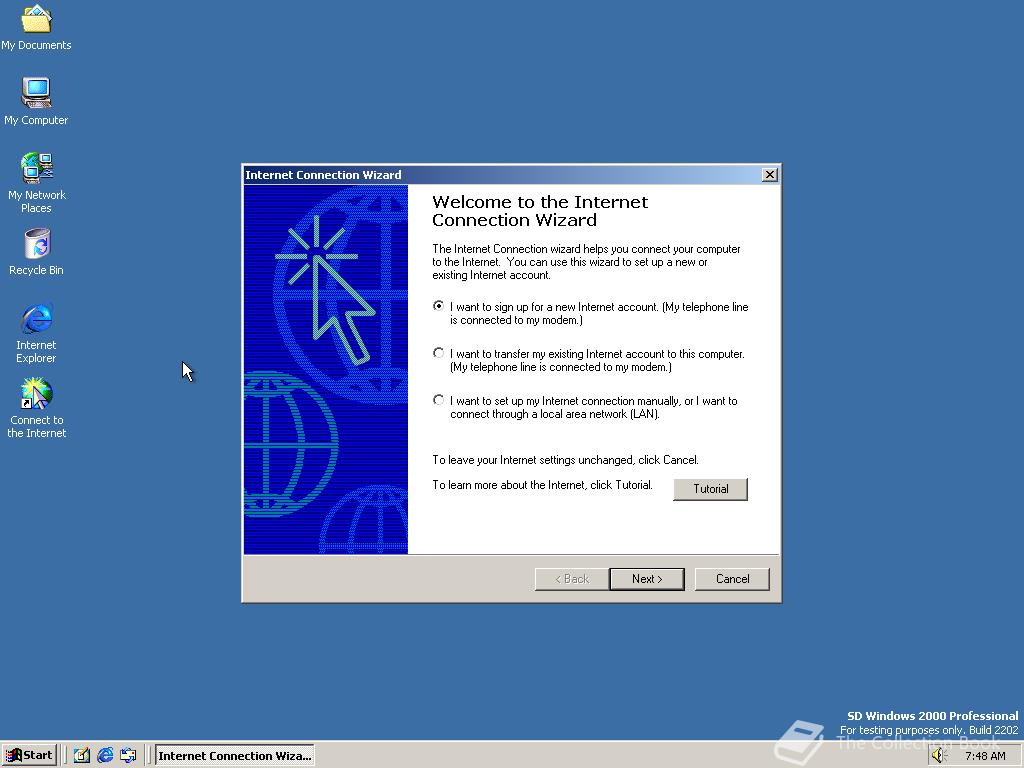Click the Show Desktop quick launch icon

coord(82,755)
